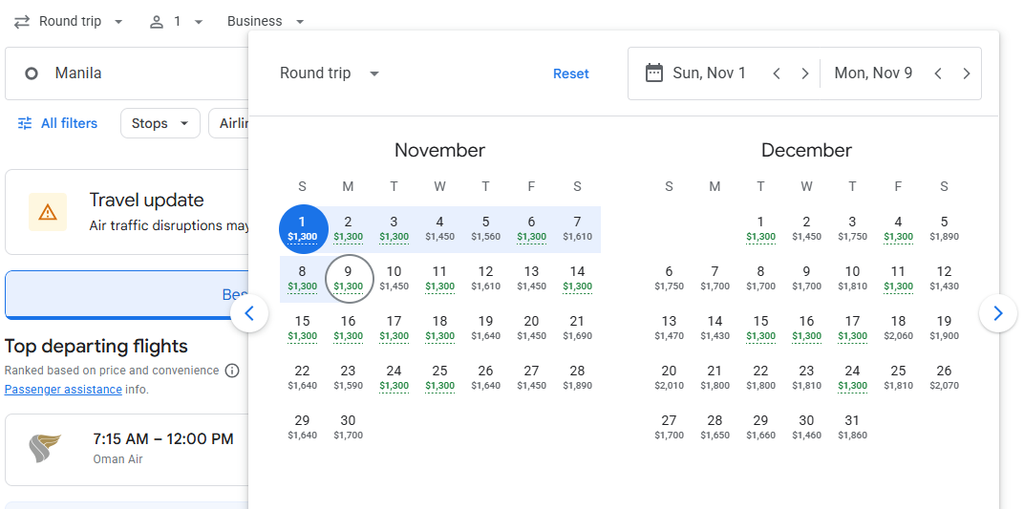The height and width of the screenshot is (509, 1024).
Task: Advance departure date one day later
Action: click(x=805, y=73)
